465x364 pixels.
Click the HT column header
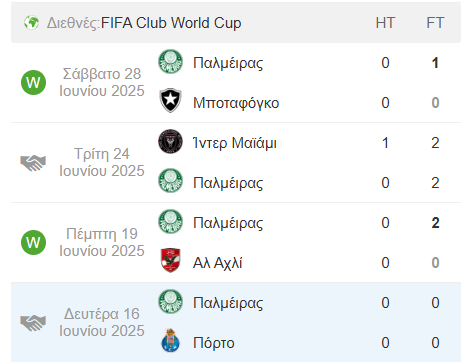click(x=385, y=23)
